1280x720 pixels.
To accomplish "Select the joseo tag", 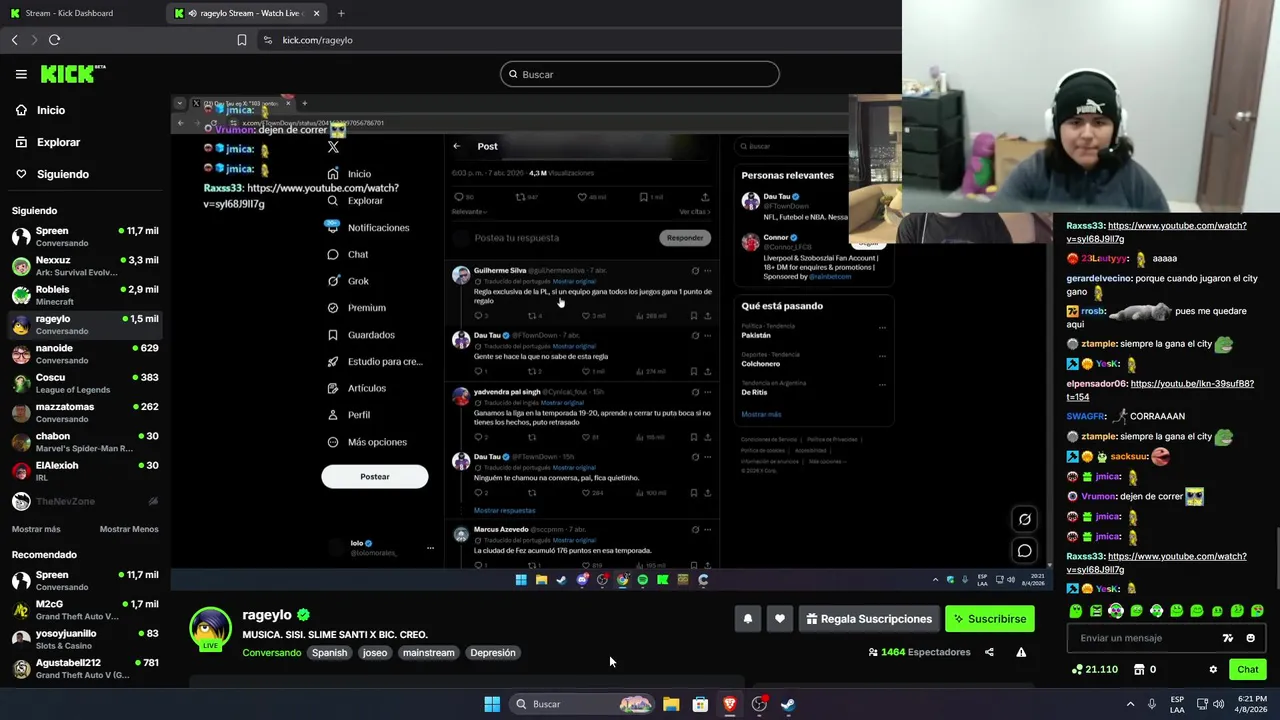I will click(x=375, y=653).
